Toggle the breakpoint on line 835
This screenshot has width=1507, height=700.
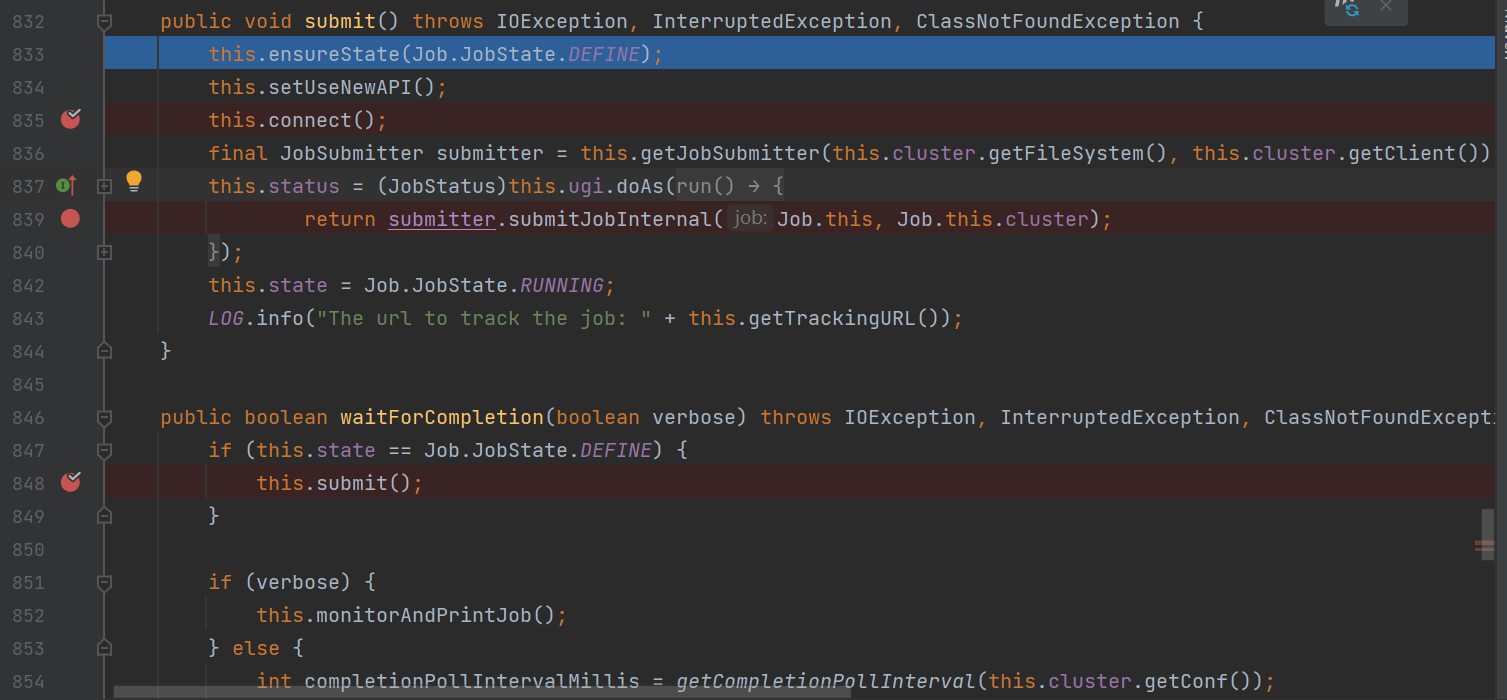coord(70,120)
